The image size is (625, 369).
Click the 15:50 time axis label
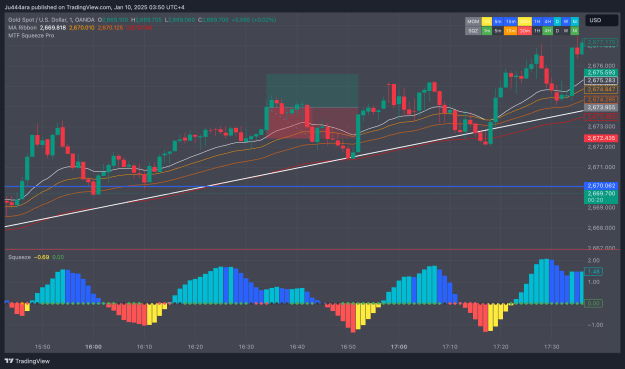tap(42, 347)
